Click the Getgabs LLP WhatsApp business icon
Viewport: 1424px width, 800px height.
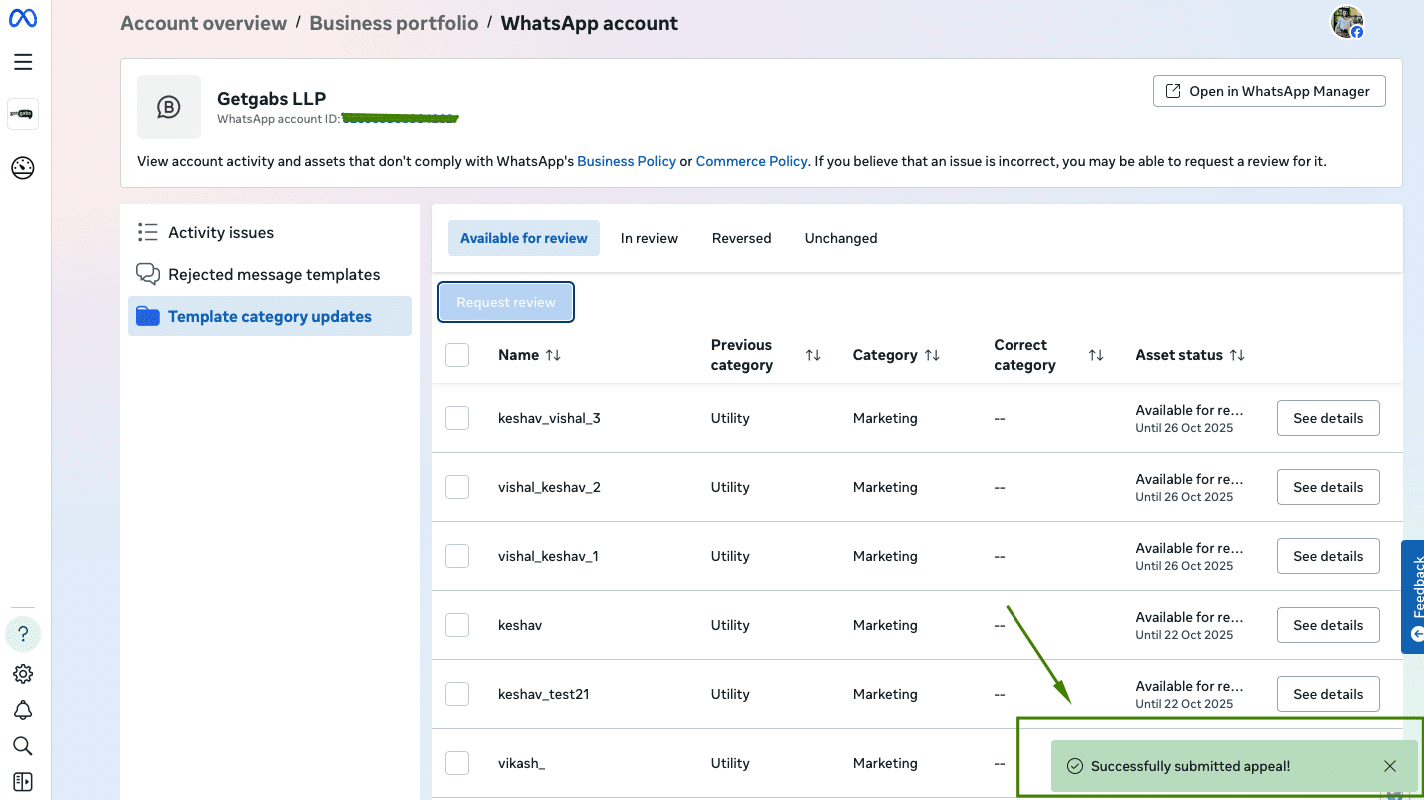[169, 107]
